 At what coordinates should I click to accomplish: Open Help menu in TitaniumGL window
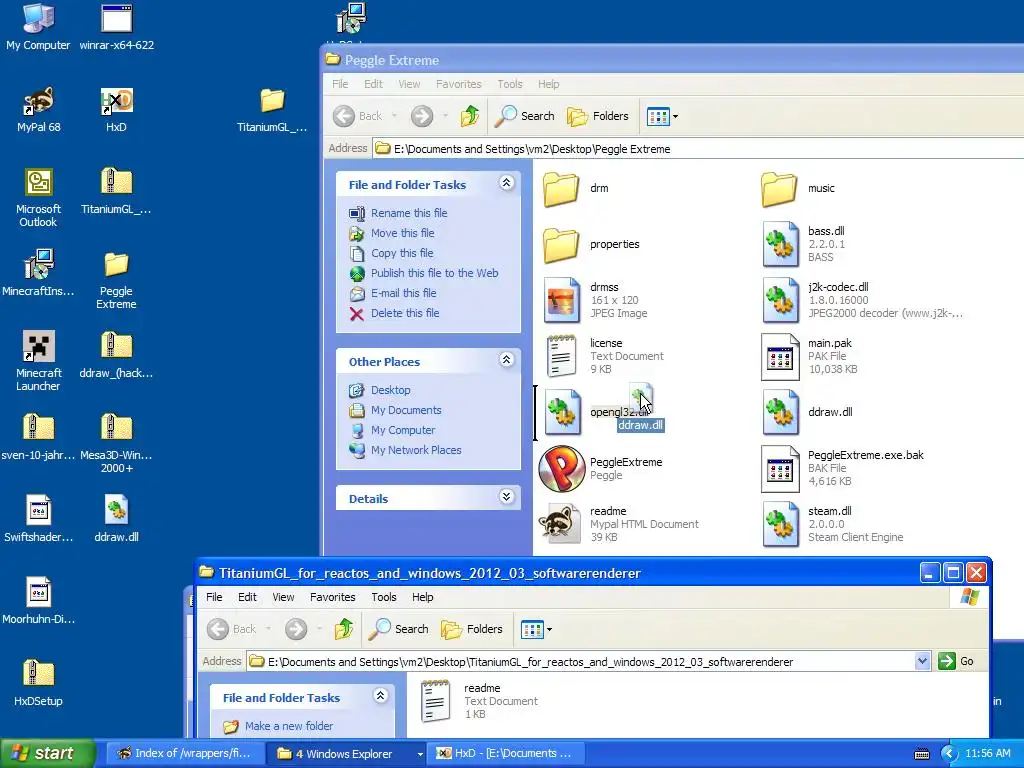pos(422,597)
